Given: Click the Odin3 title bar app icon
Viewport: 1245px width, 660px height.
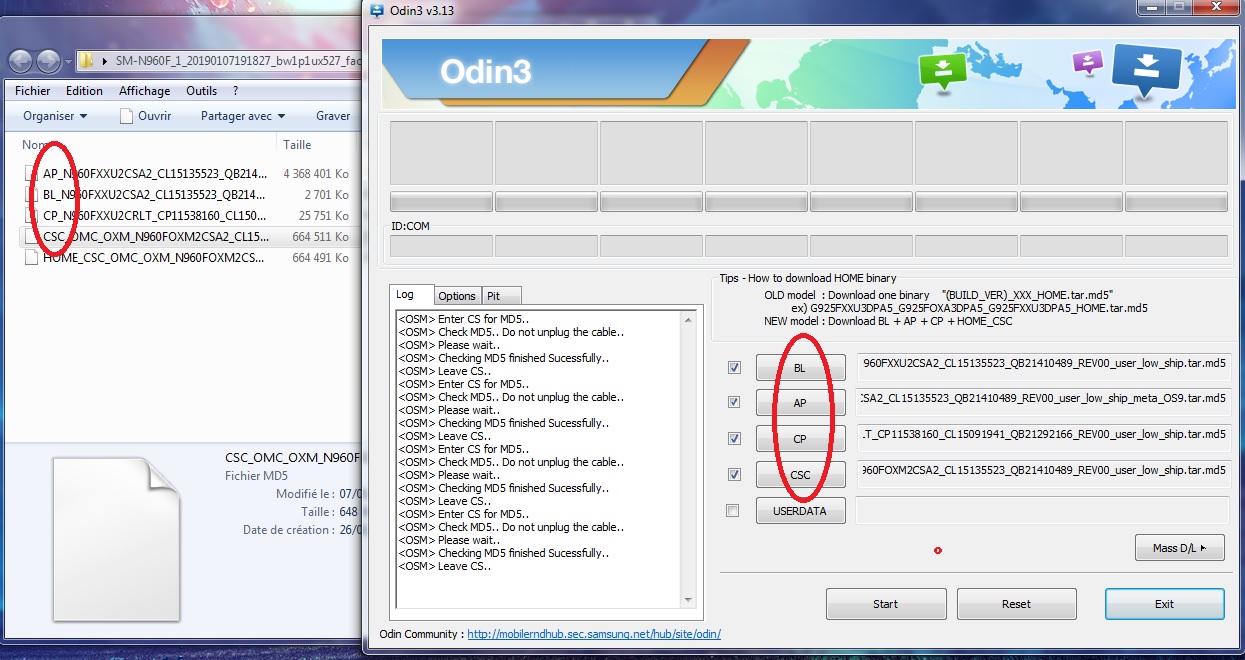Looking at the screenshot, I should pyautogui.click(x=377, y=11).
